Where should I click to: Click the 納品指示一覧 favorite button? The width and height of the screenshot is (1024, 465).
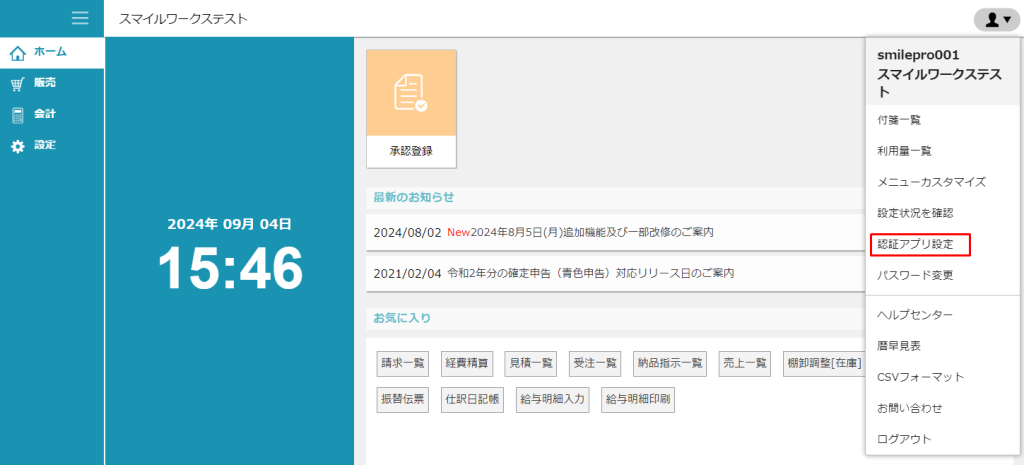click(670, 364)
